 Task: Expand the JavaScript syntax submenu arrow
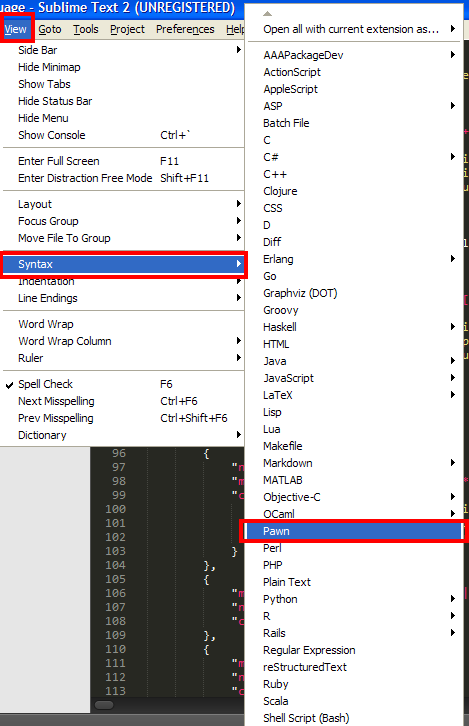pyautogui.click(x=452, y=378)
